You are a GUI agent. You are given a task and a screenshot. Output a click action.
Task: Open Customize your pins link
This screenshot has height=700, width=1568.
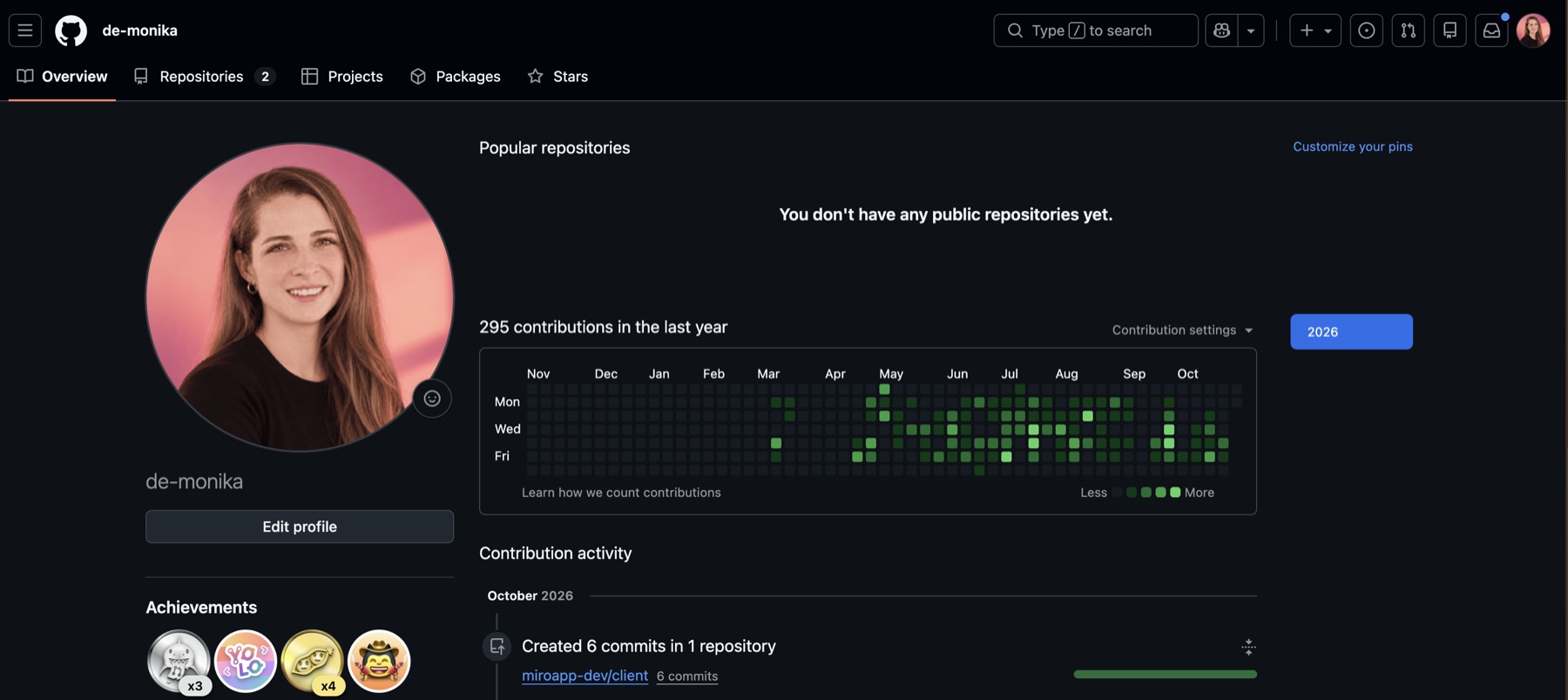click(x=1353, y=146)
